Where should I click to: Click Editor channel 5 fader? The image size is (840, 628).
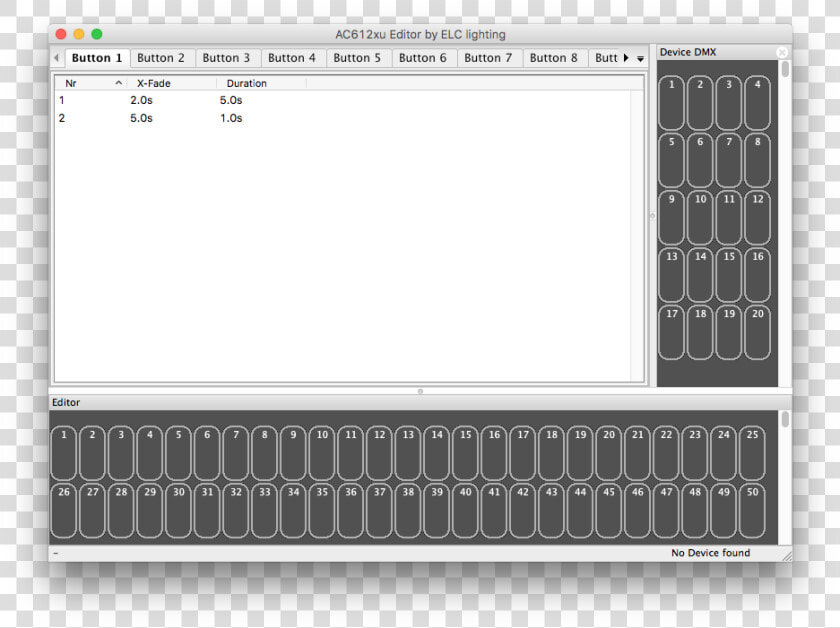pyautogui.click(x=178, y=453)
